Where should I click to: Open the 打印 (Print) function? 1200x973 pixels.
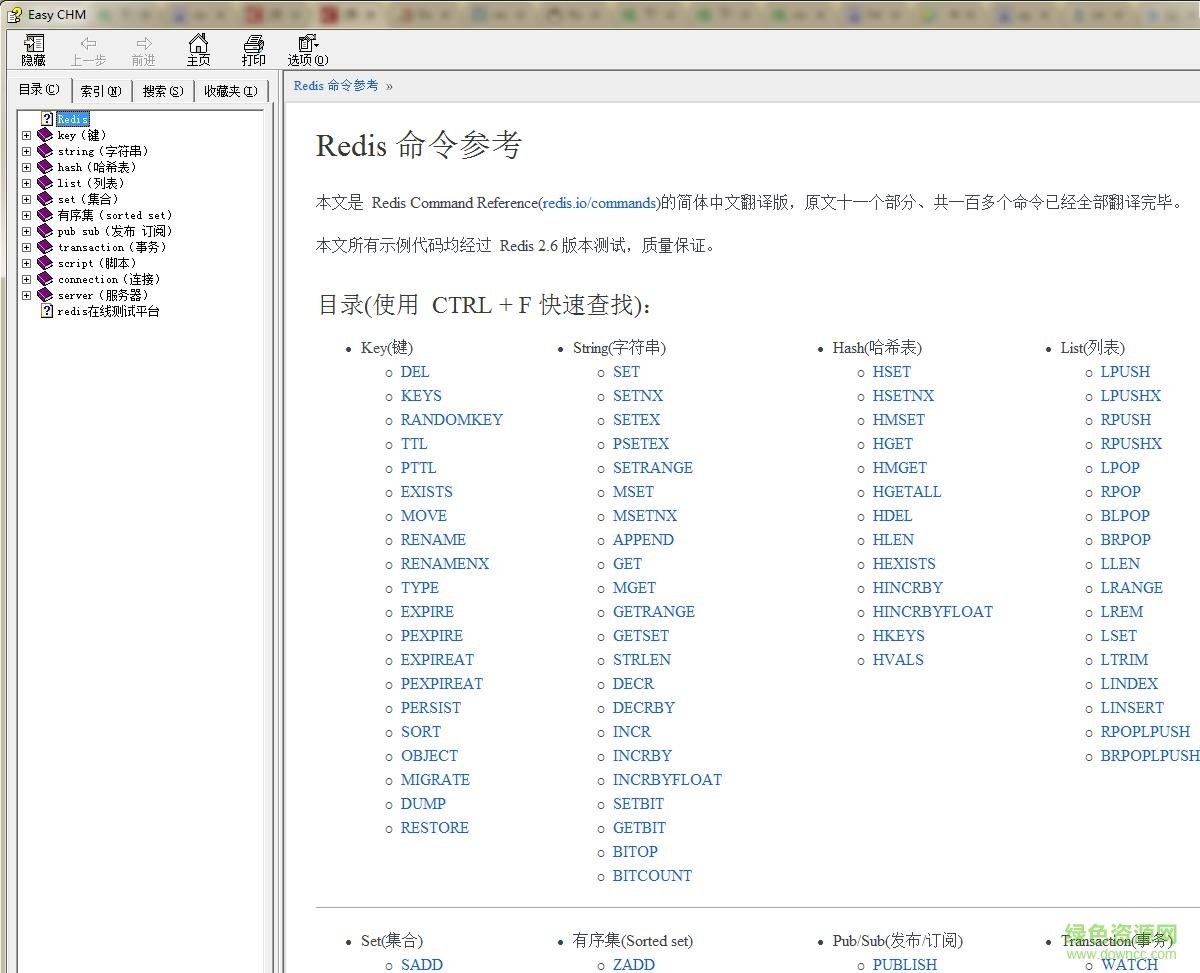click(253, 48)
